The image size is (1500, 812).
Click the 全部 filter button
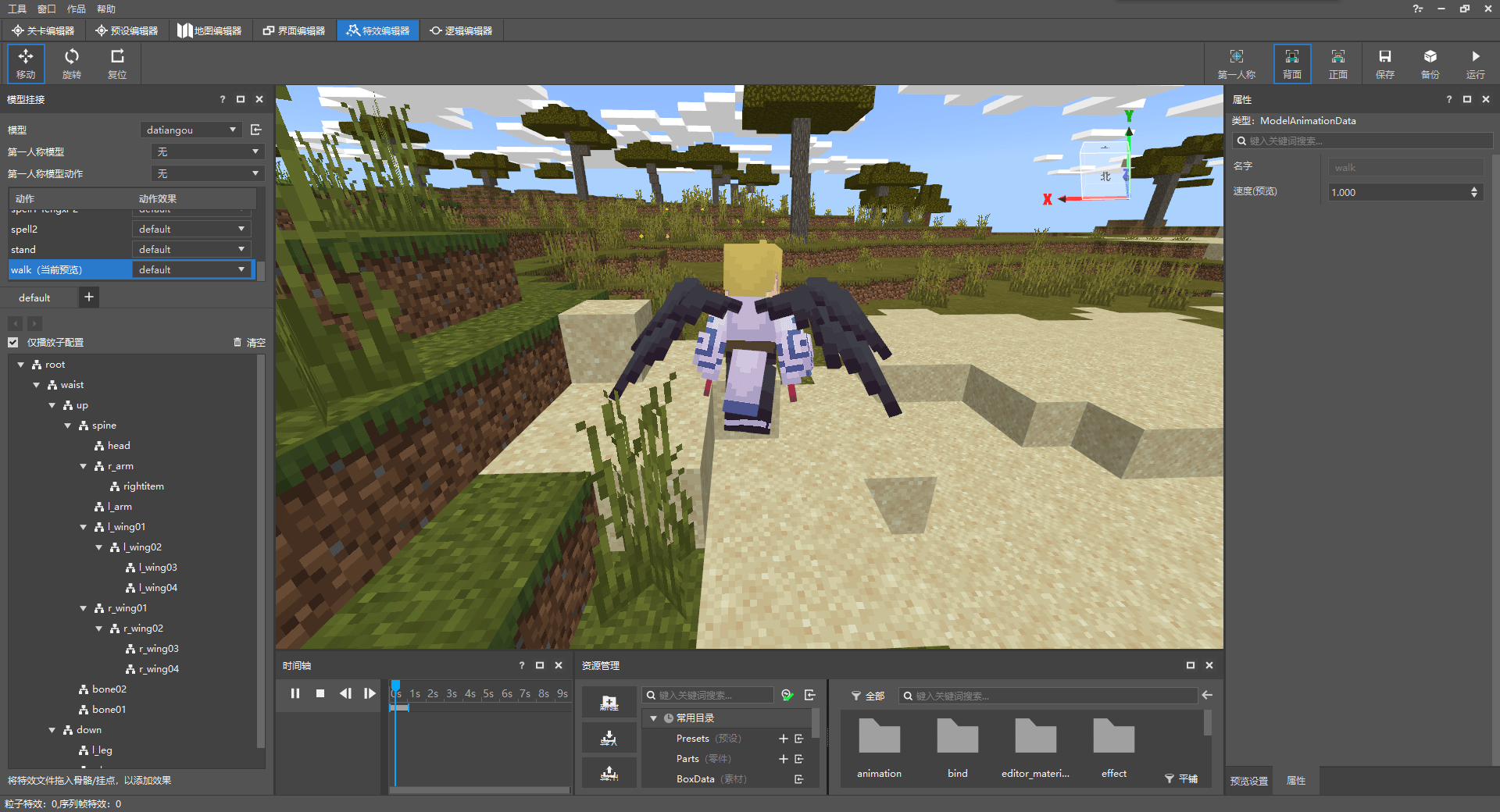tap(868, 696)
